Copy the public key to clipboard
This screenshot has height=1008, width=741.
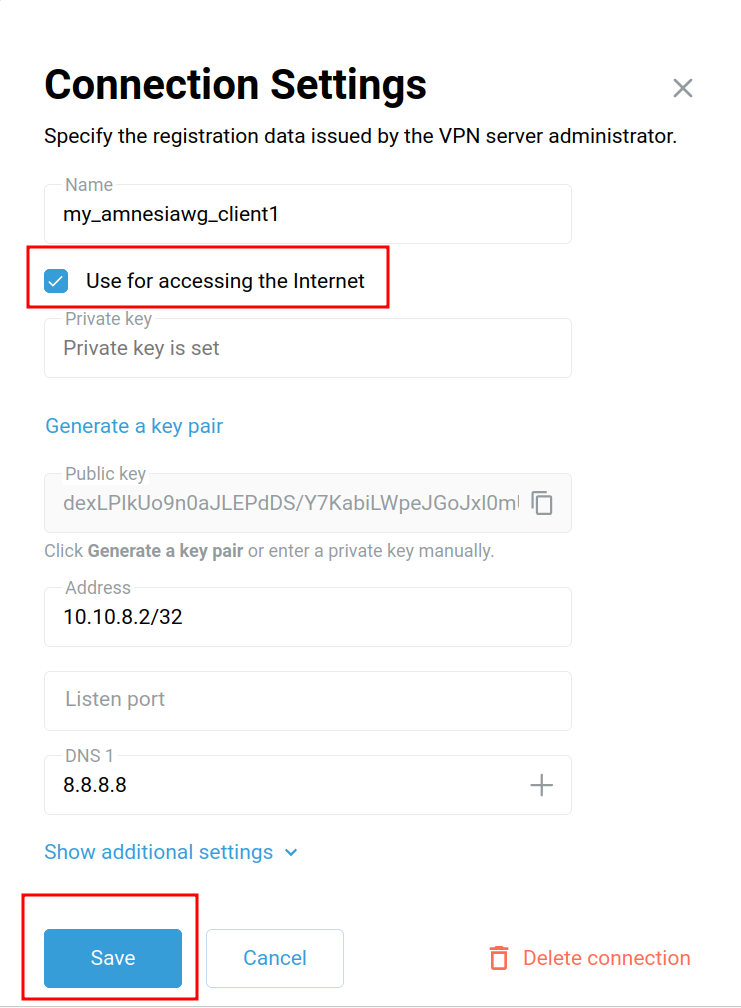click(542, 503)
